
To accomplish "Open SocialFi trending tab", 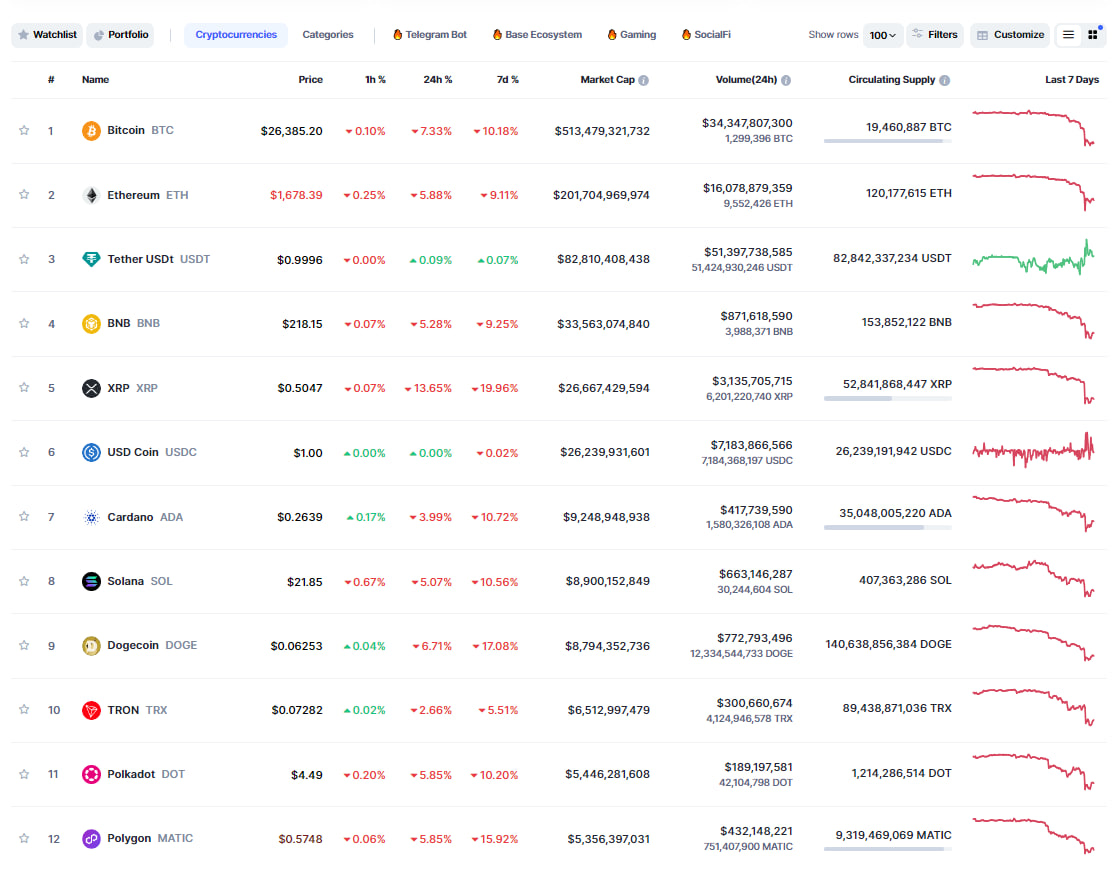I will point(706,34).
